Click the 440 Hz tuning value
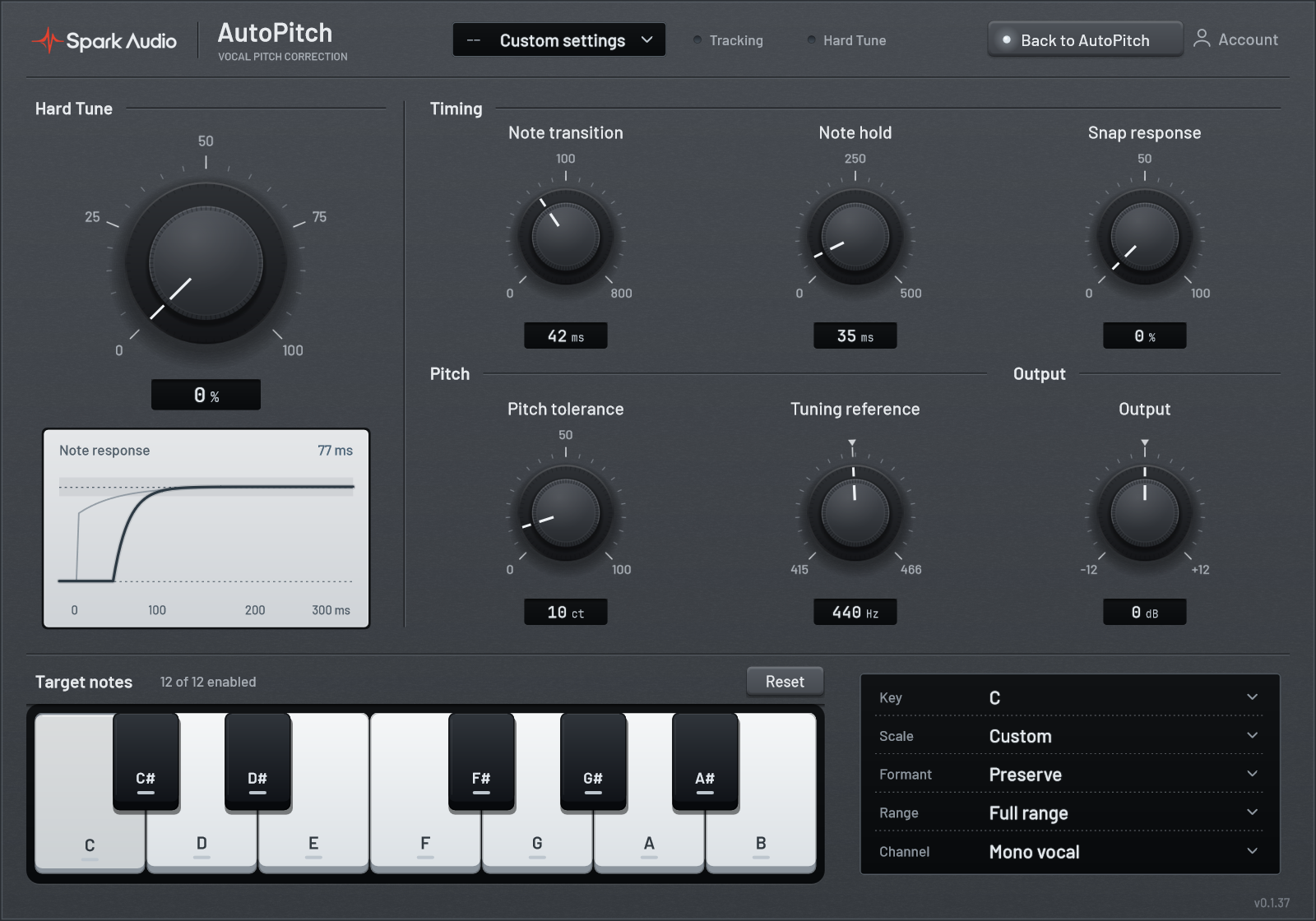 855,612
